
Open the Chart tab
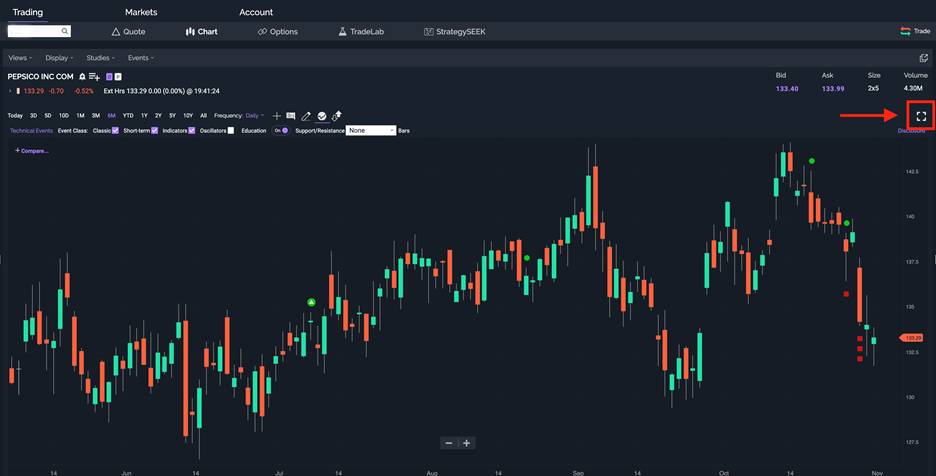[x=201, y=32]
